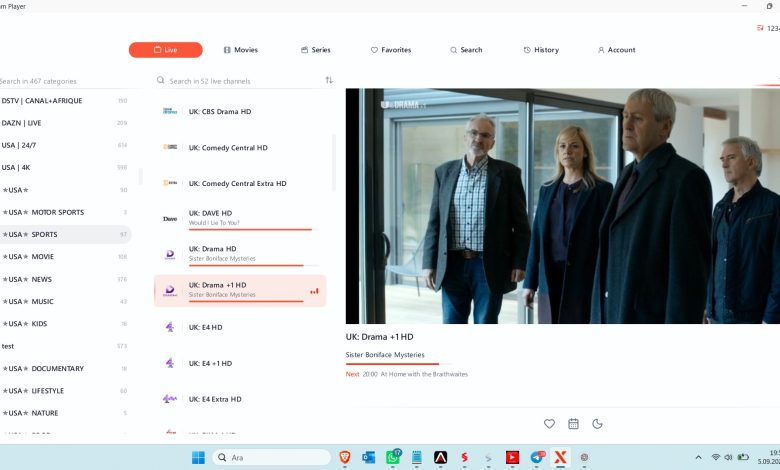Open the WhatsApp icon in the taskbar

(x=393, y=457)
